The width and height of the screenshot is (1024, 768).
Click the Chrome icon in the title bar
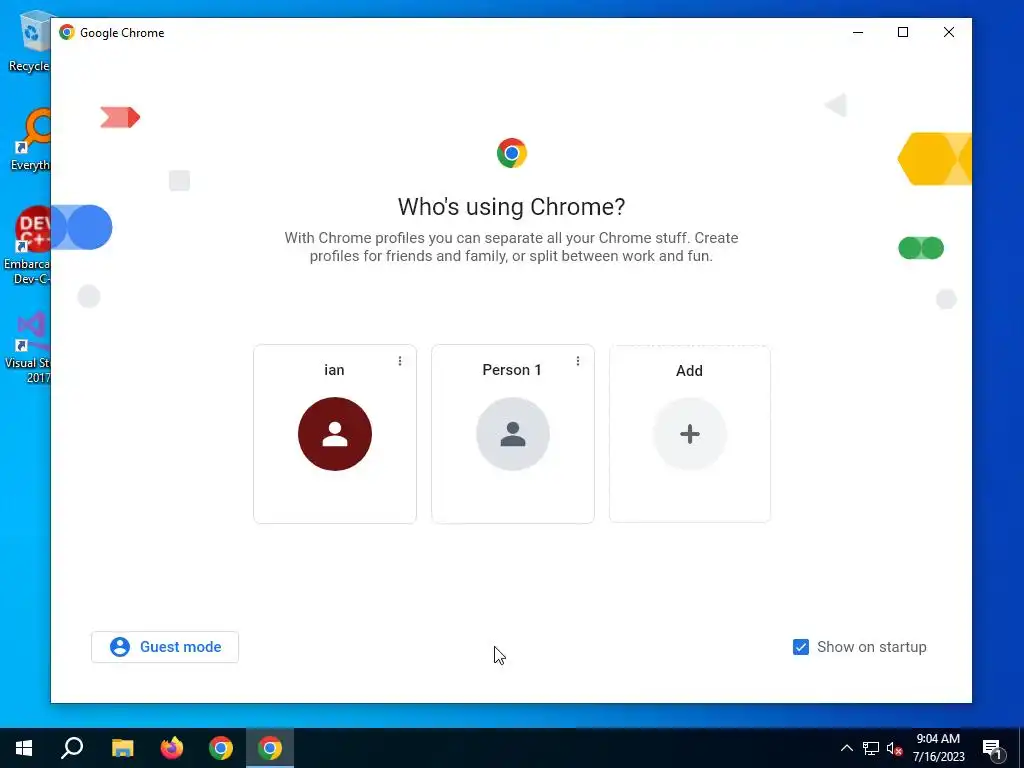67,33
